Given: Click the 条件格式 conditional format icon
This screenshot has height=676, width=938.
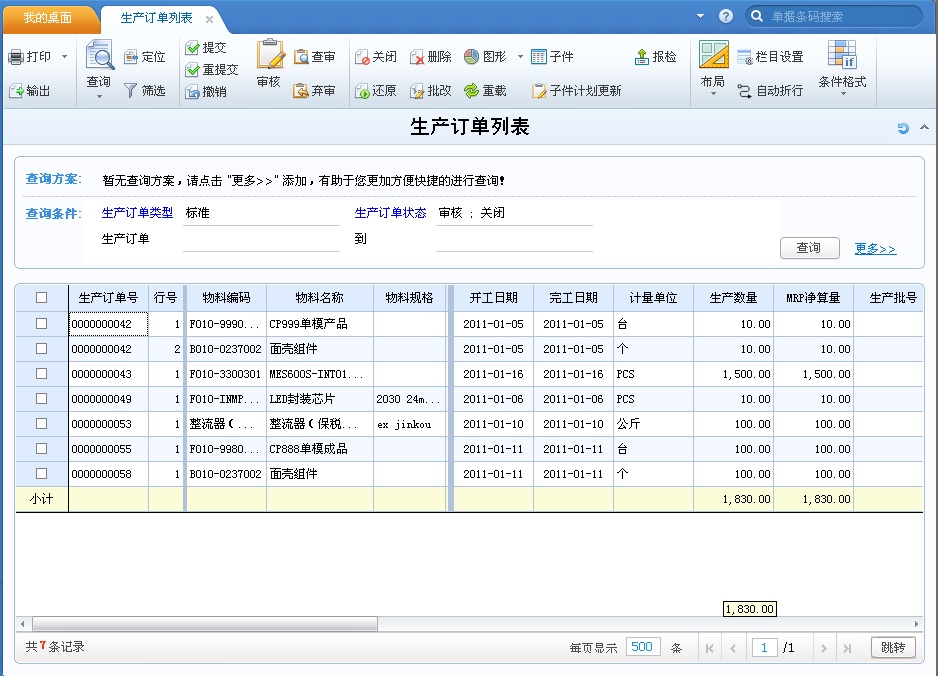Looking at the screenshot, I should tap(842, 54).
